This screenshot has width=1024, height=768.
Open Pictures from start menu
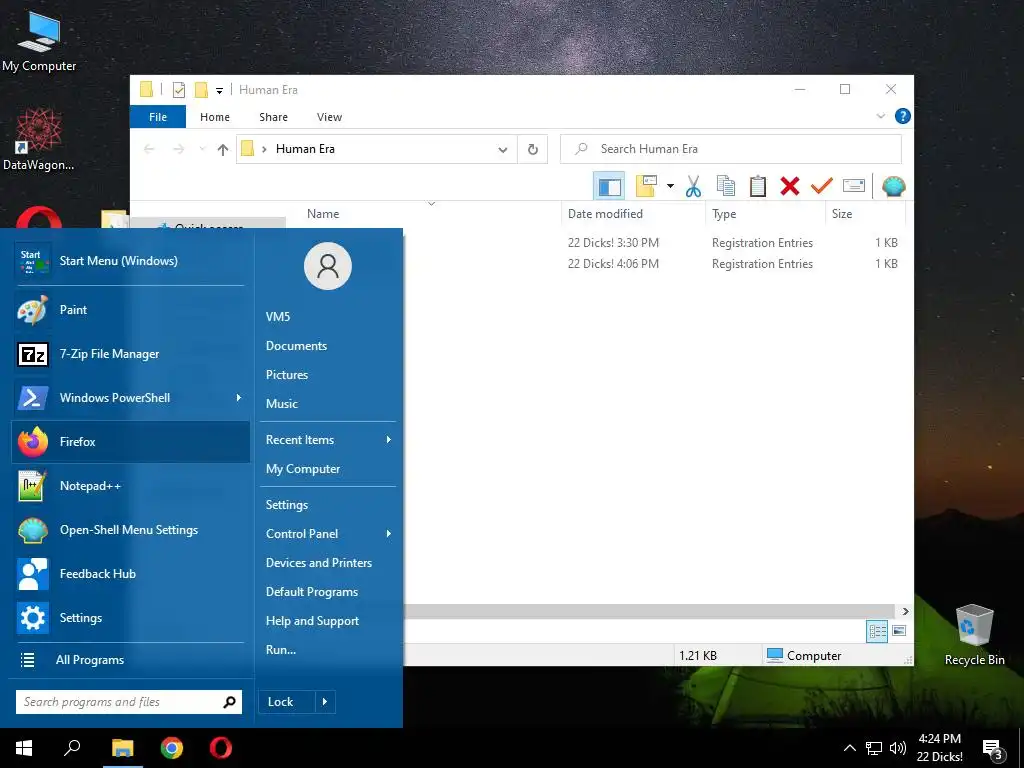pos(327,375)
